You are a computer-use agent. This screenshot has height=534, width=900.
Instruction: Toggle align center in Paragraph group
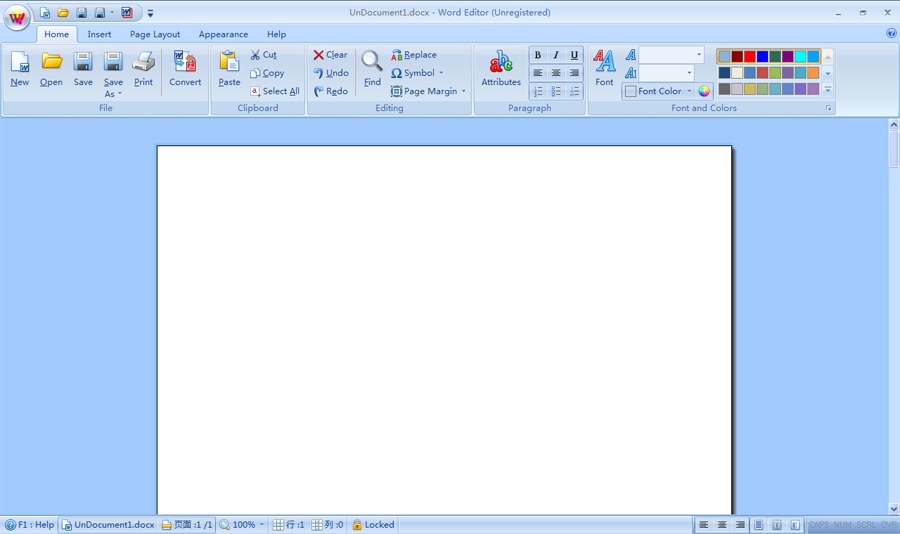(556, 73)
